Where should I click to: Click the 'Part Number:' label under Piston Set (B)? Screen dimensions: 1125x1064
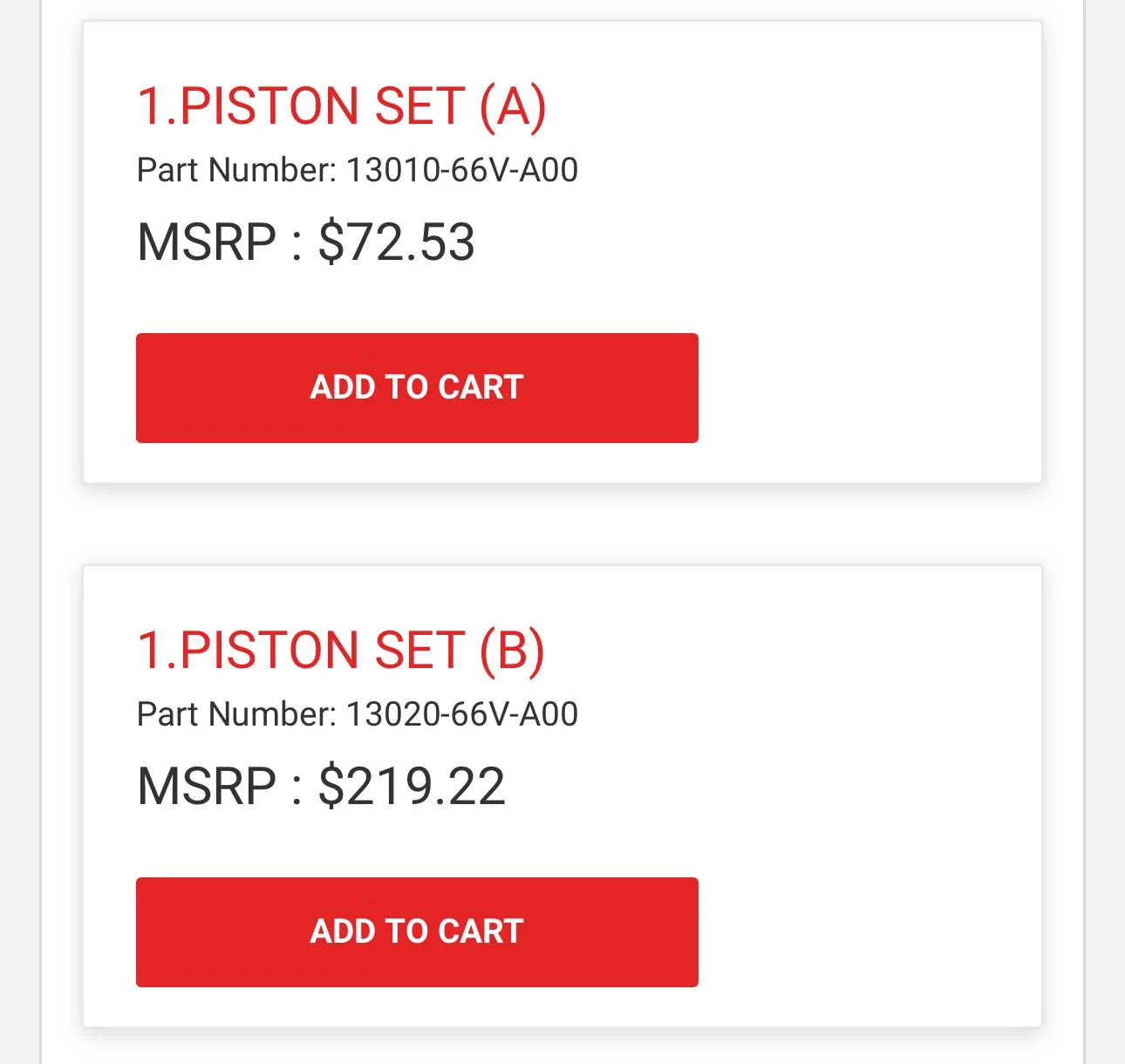point(236,714)
